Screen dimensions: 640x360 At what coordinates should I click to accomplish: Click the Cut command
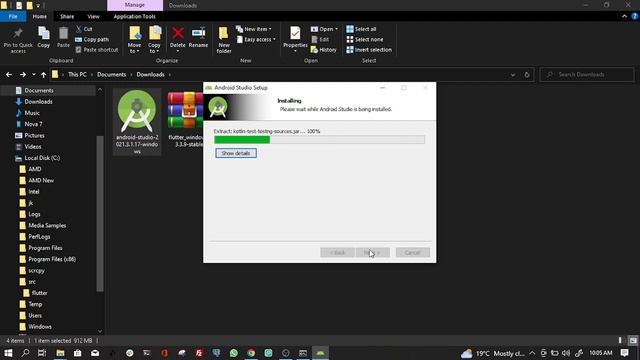point(84,29)
